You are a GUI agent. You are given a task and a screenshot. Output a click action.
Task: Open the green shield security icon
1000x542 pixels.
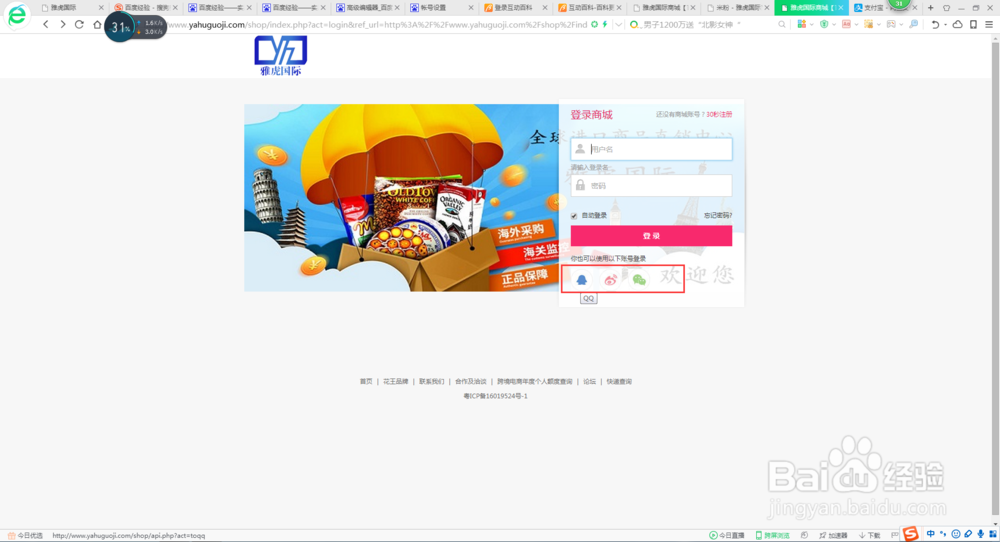824,24
